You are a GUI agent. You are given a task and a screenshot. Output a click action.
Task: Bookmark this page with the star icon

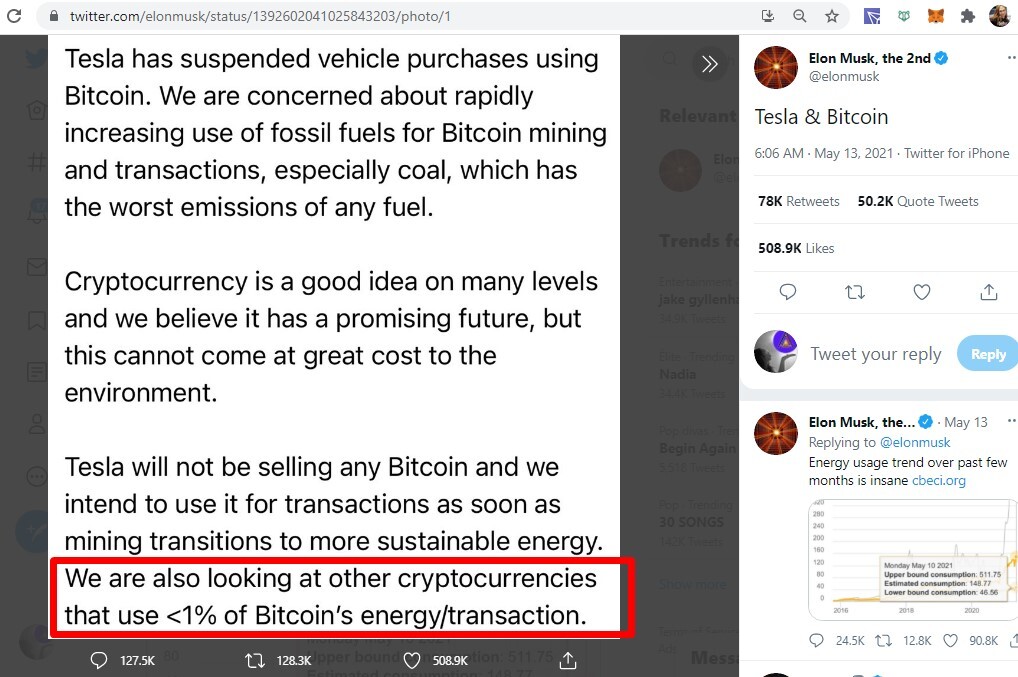click(832, 16)
